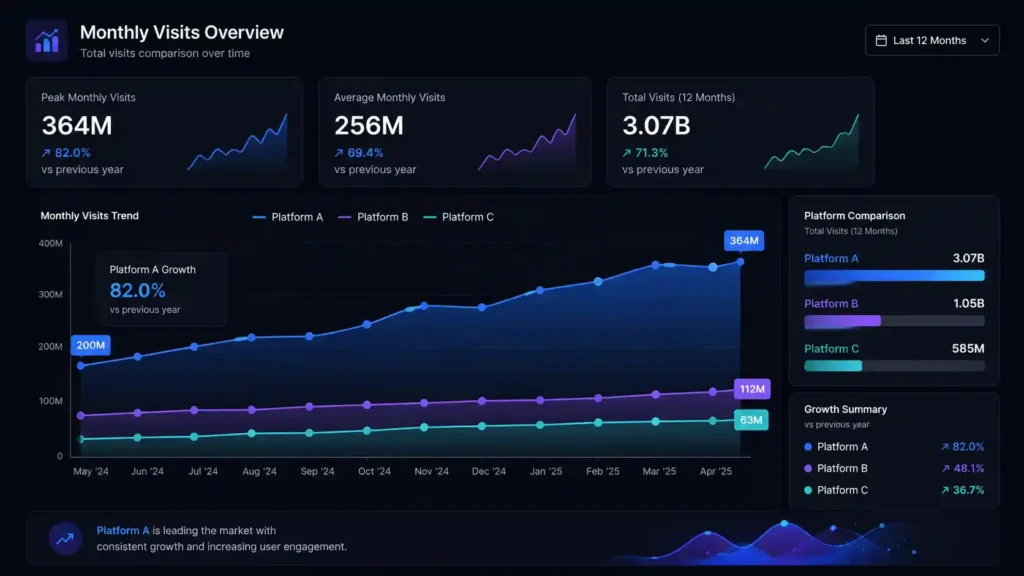This screenshot has height=576, width=1024.
Task: Click the 200M starting data label
Action: (x=91, y=345)
